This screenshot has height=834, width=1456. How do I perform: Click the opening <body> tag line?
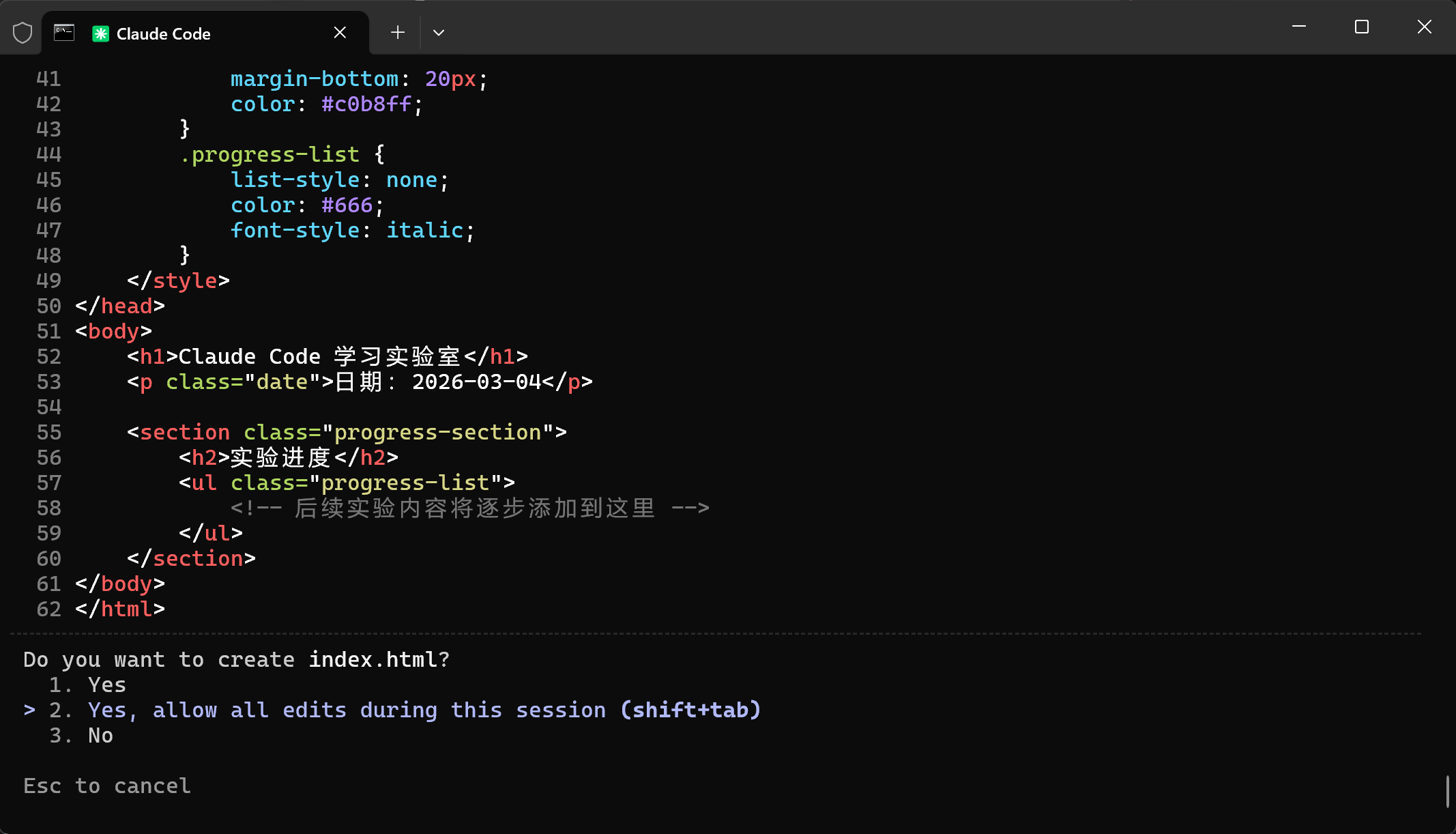114,331
